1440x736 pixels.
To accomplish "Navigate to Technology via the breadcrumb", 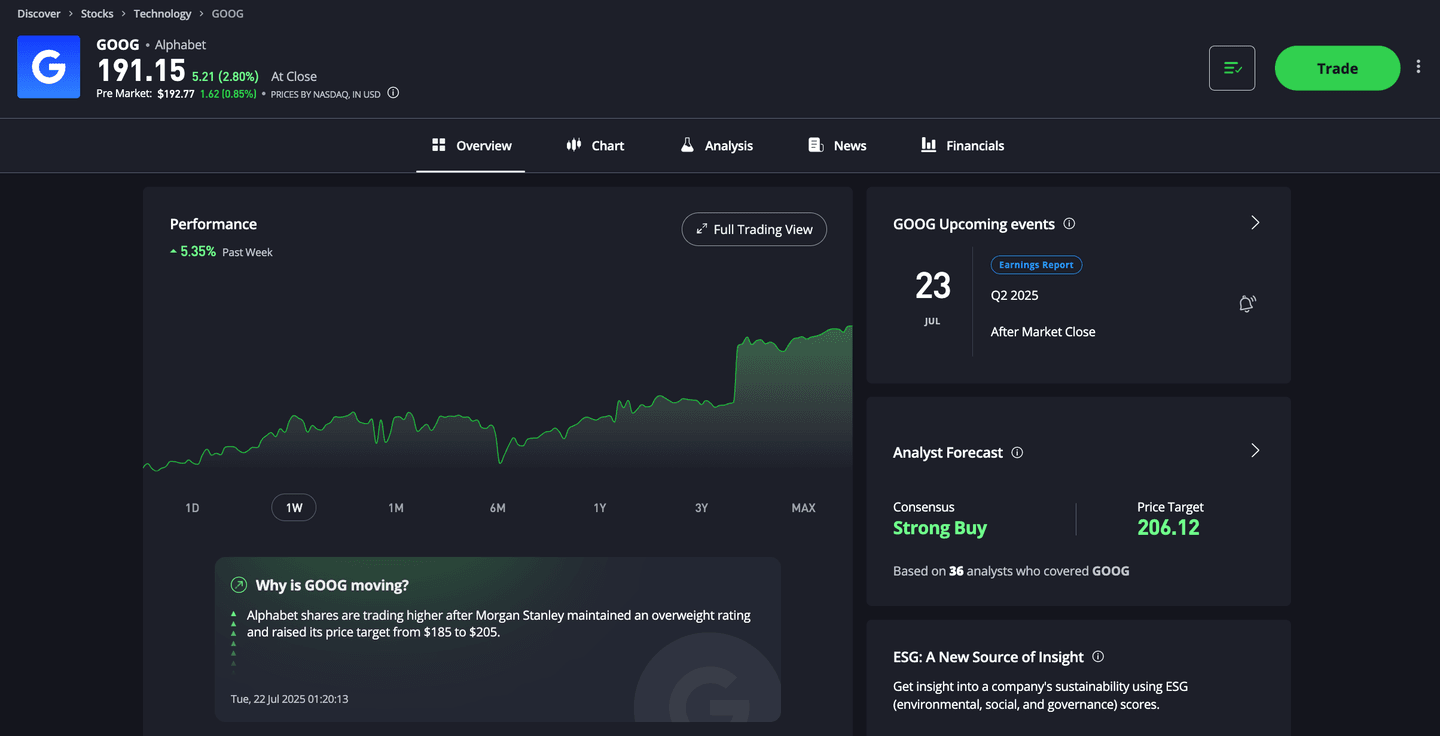I will 162,13.
